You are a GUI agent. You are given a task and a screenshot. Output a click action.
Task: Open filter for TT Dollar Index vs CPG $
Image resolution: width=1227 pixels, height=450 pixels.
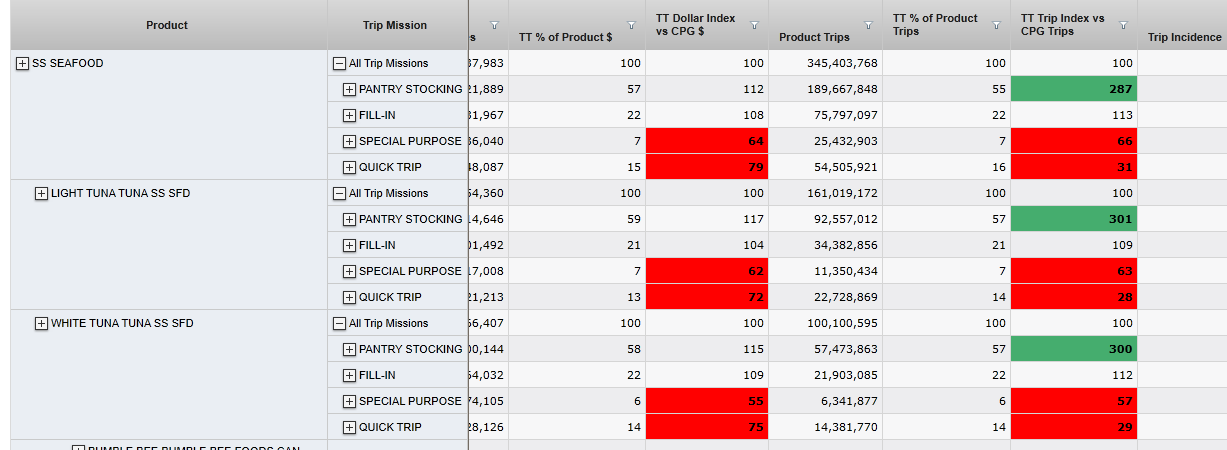click(754, 25)
